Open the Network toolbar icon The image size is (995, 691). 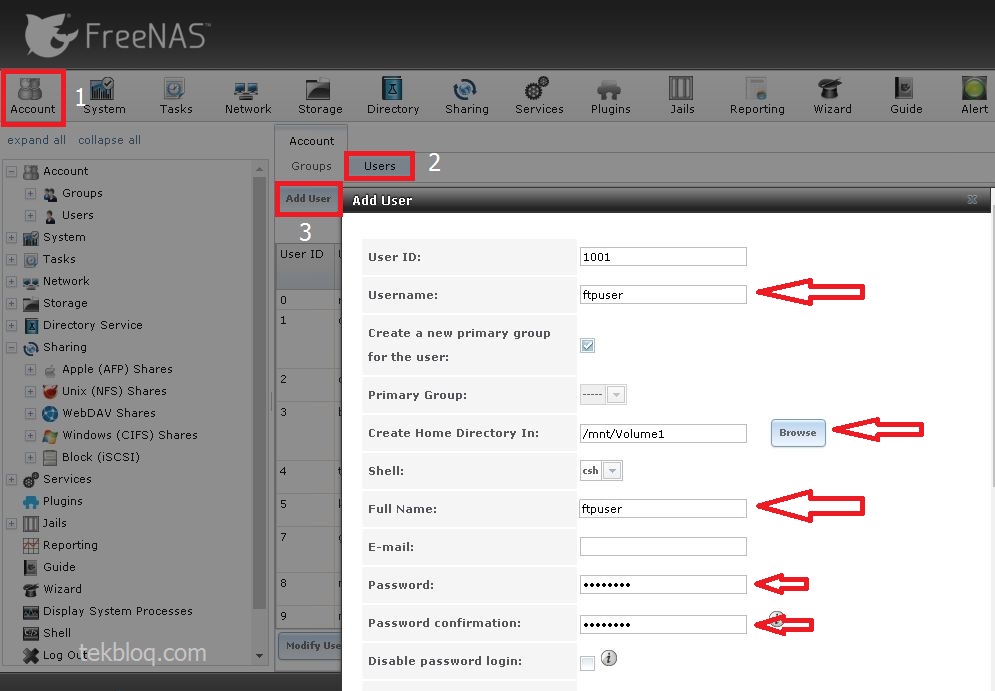[247, 97]
